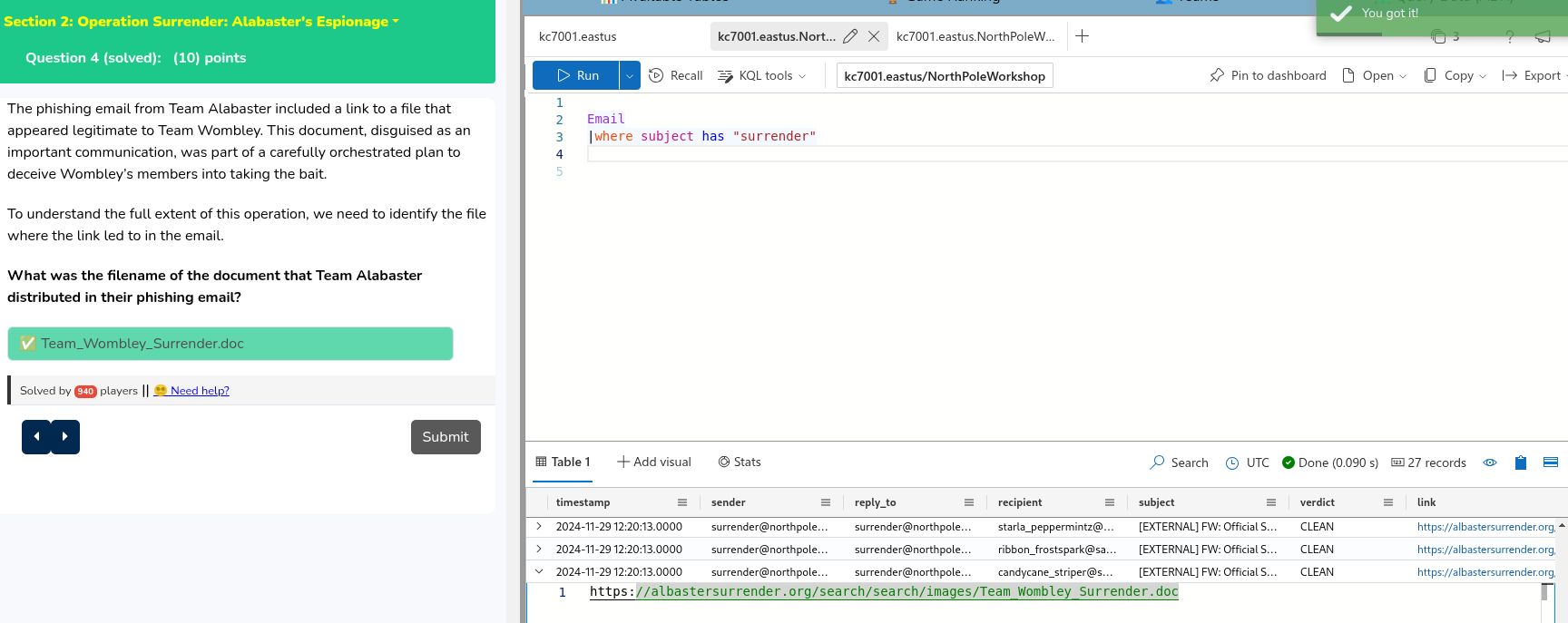Open the recipient column menu
The height and width of the screenshot is (623, 1568).
(x=1110, y=502)
